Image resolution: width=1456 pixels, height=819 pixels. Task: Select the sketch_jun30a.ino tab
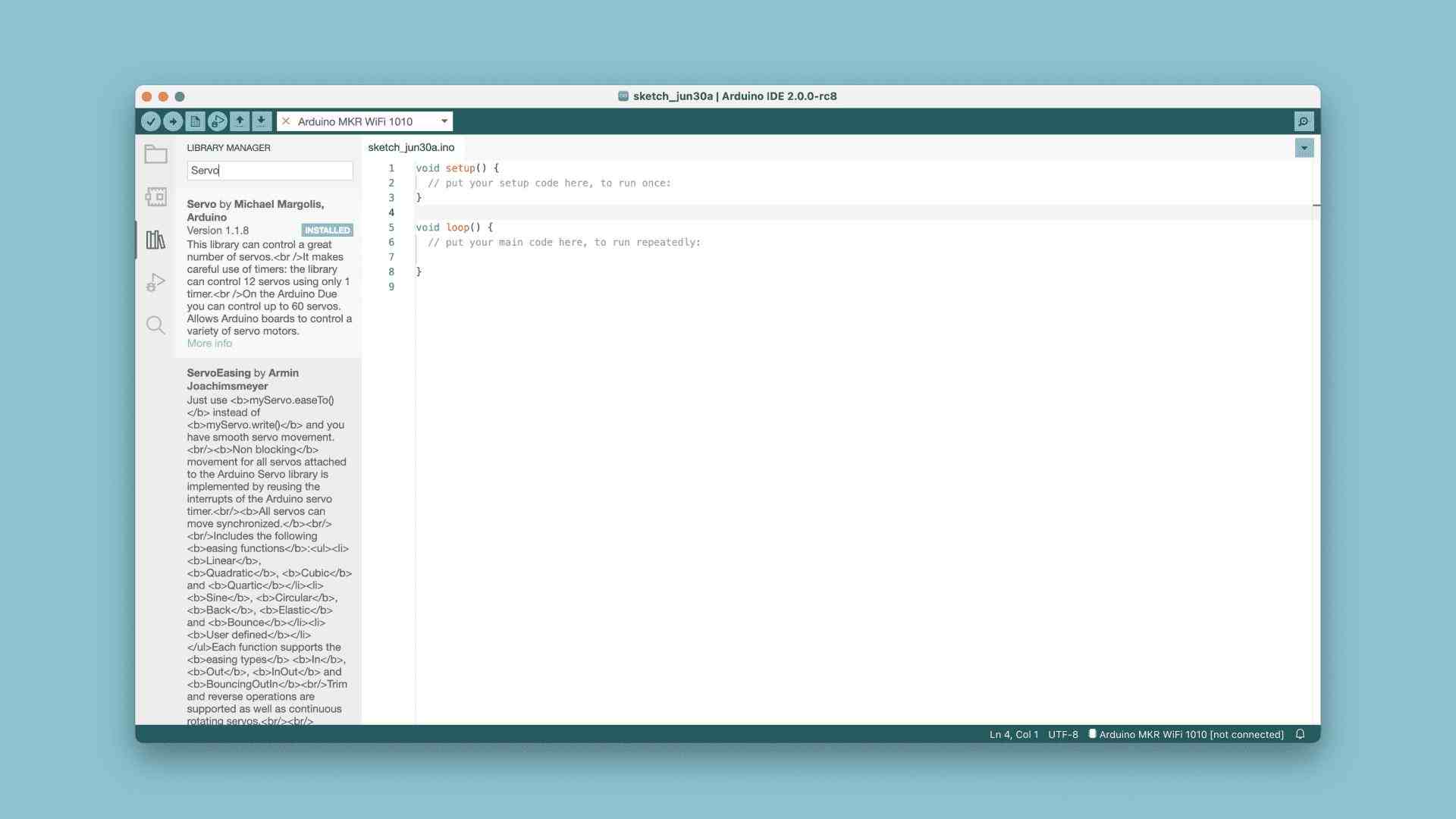click(411, 148)
